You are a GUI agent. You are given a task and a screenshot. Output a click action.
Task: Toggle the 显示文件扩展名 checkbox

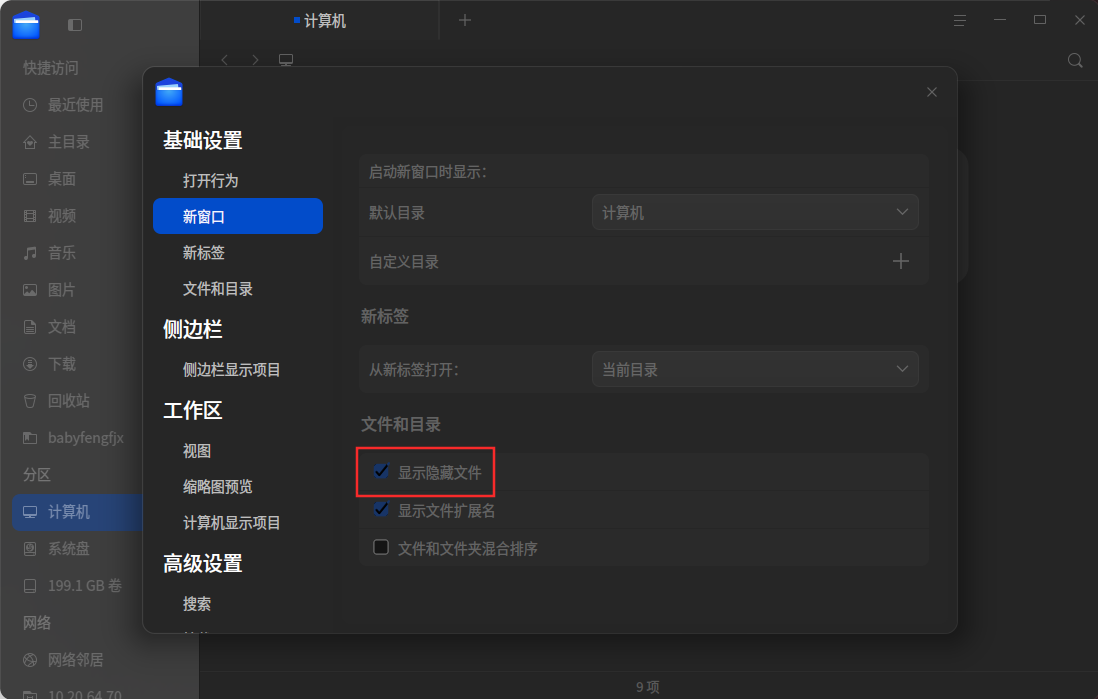click(x=381, y=509)
